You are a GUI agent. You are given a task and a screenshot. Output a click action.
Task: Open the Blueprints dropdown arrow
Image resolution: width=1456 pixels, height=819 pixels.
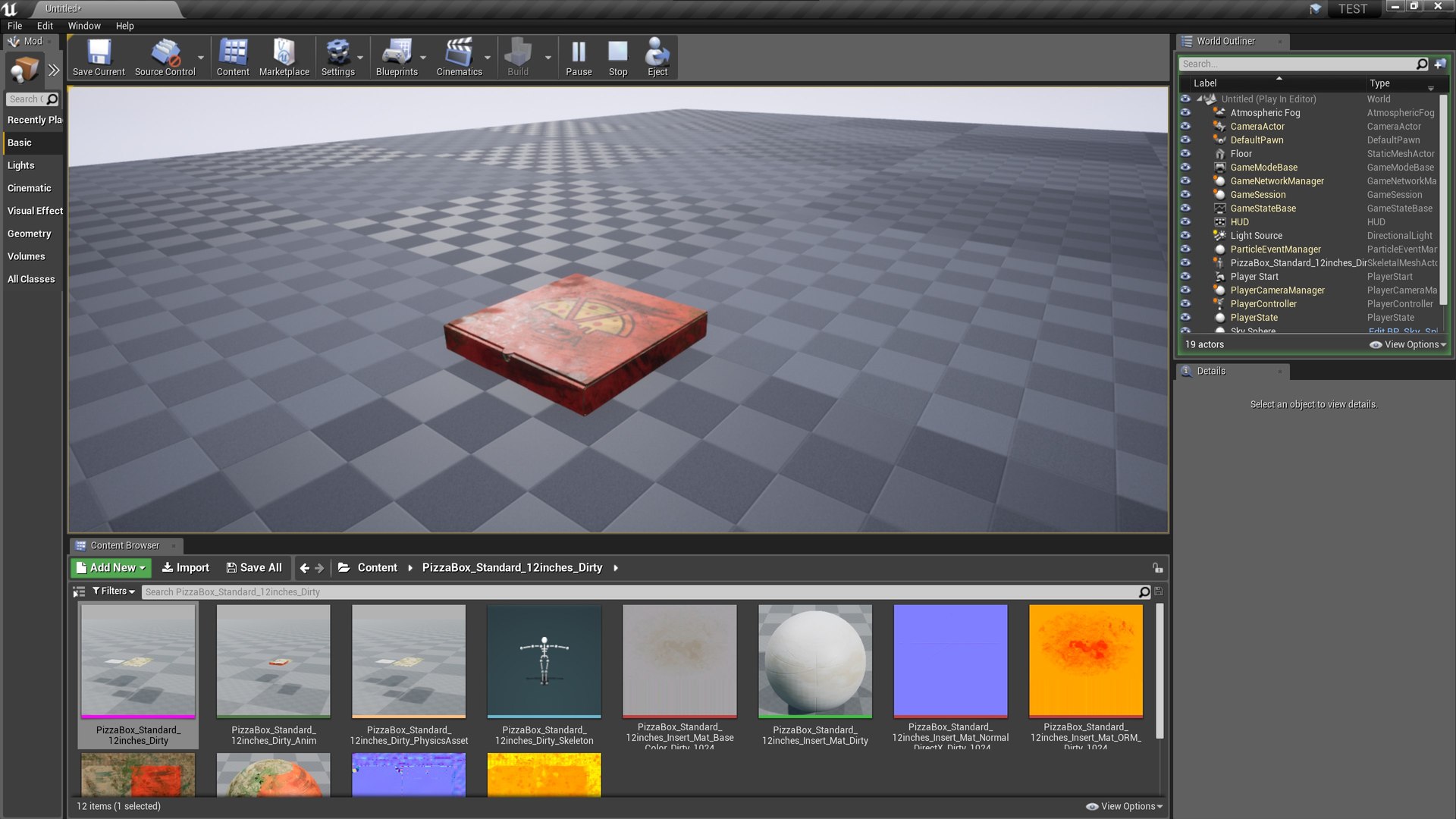(423, 58)
